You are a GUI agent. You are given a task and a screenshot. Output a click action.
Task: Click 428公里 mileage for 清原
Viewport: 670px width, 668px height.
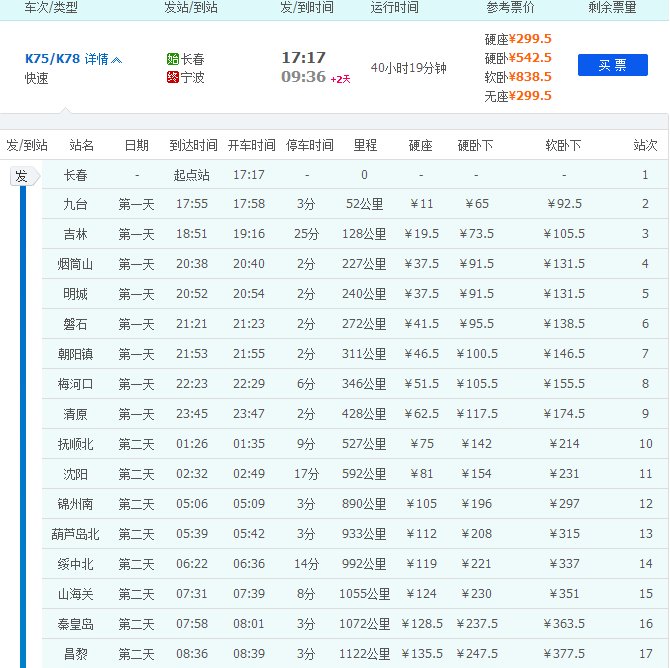click(364, 414)
